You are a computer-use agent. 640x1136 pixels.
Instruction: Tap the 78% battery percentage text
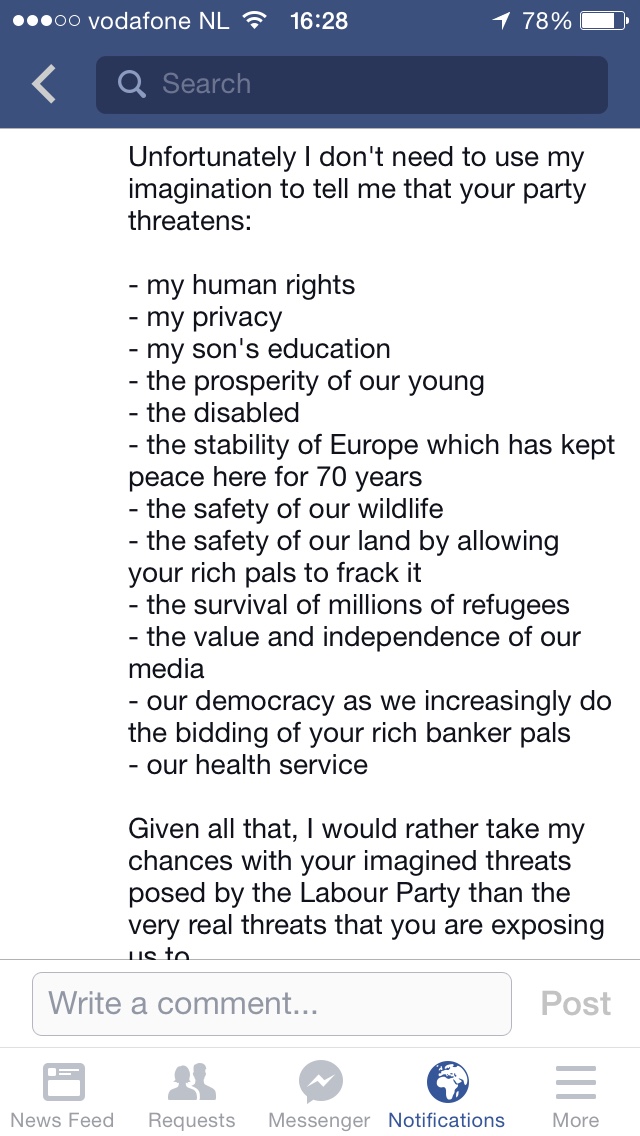point(547,20)
